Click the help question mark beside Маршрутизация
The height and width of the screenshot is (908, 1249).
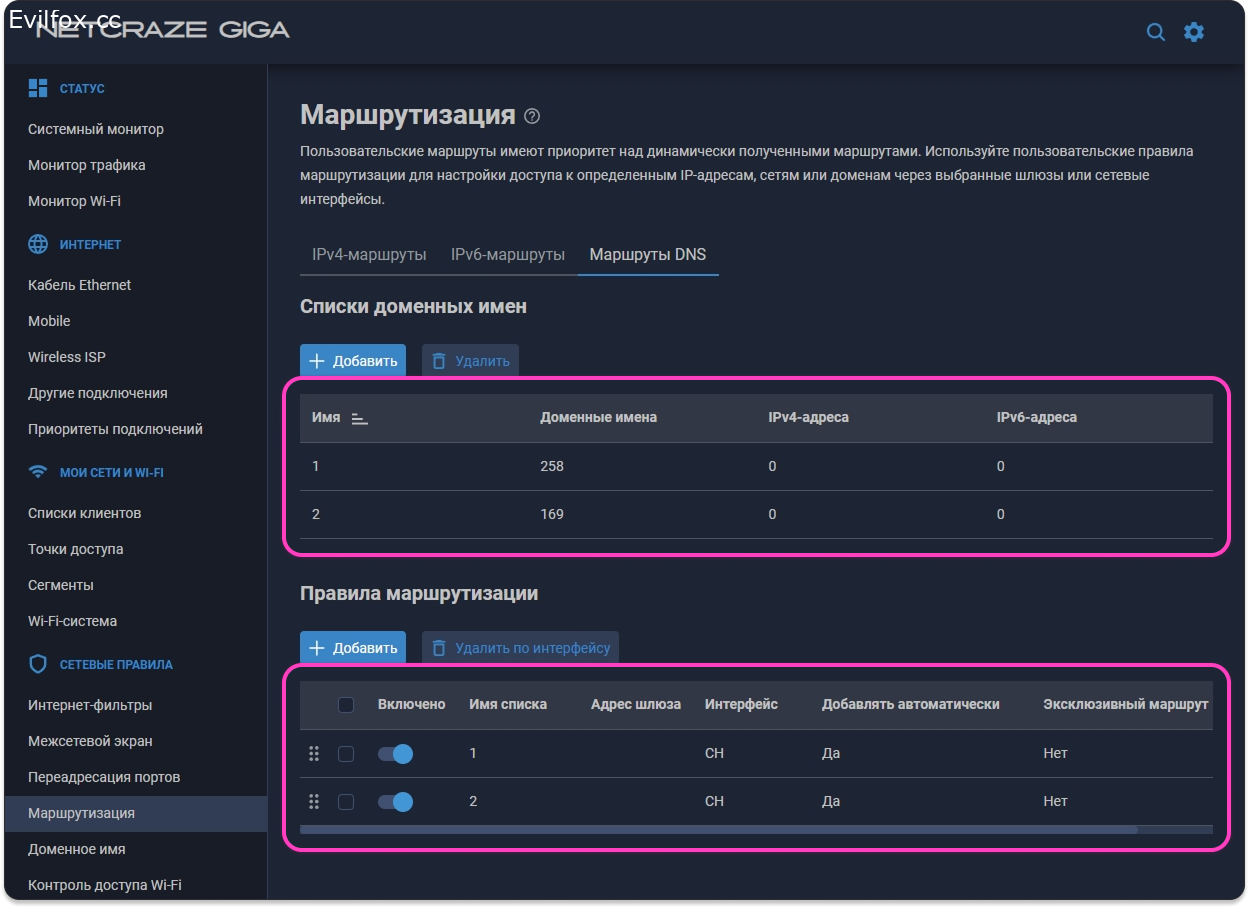[532, 116]
